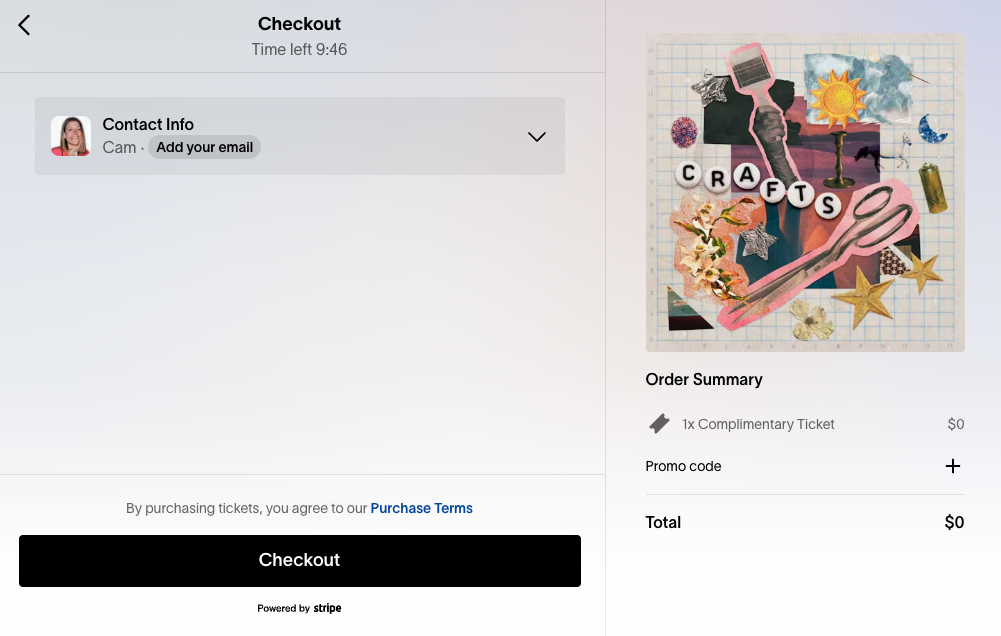
Task: Click Cam's profile photo avatar
Action: [x=71, y=136]
